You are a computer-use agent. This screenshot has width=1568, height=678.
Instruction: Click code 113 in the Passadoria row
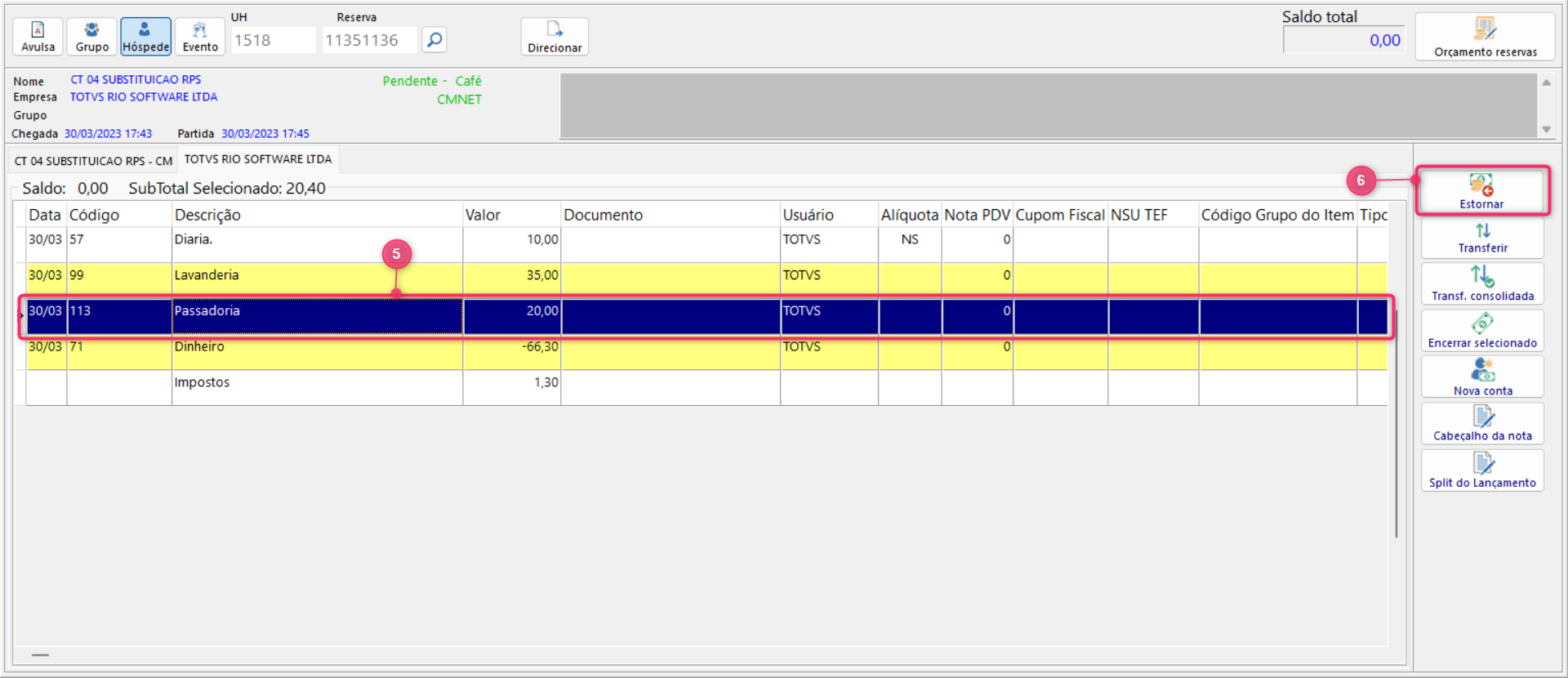pyautogui.click(x=80, y=311)
